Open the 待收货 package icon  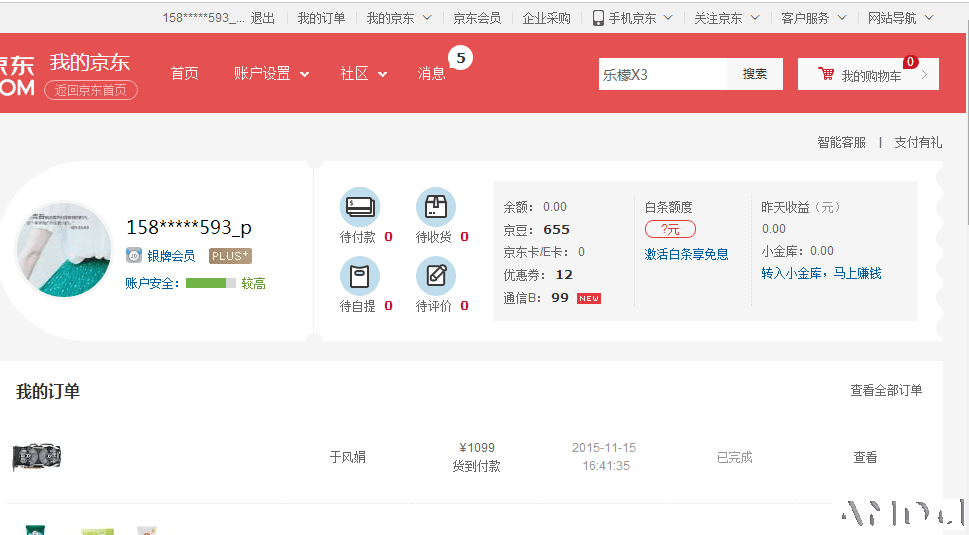(436, 207)
